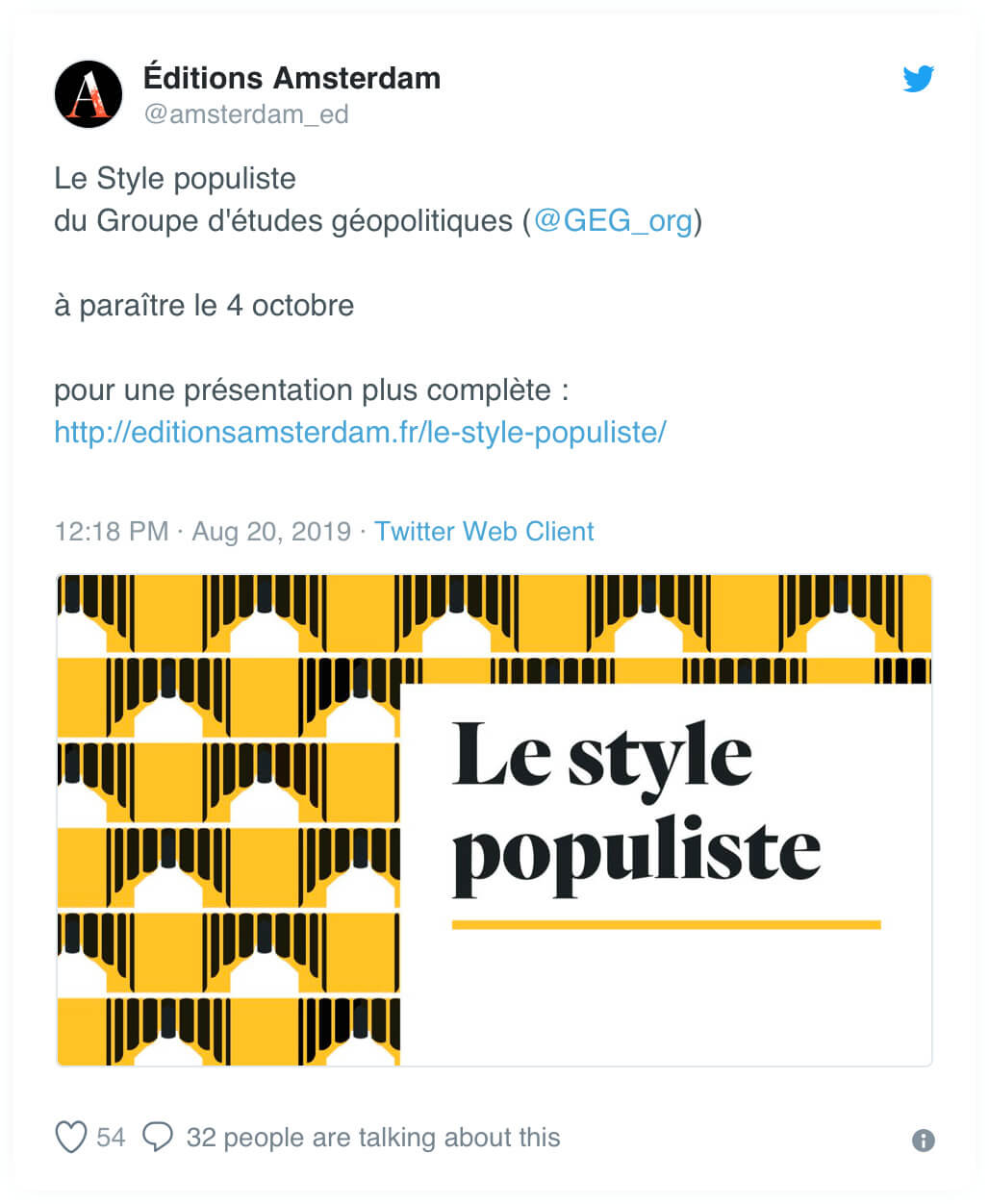Click "pour une présentation plus complète" text
The width and height of the screenshot is (989, 1204).
[310, 390]
